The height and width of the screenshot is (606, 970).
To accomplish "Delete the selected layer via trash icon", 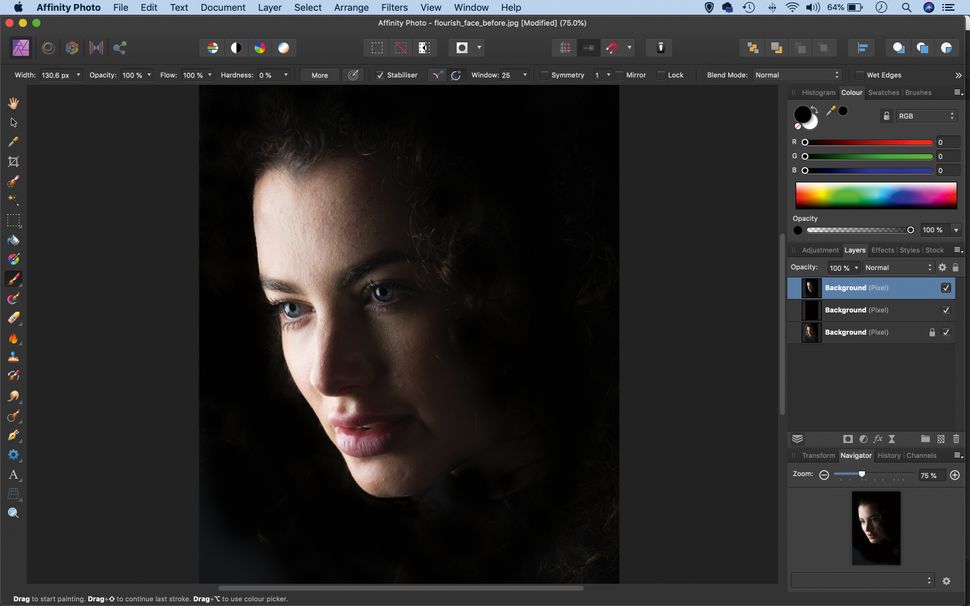I will [956, 438].
